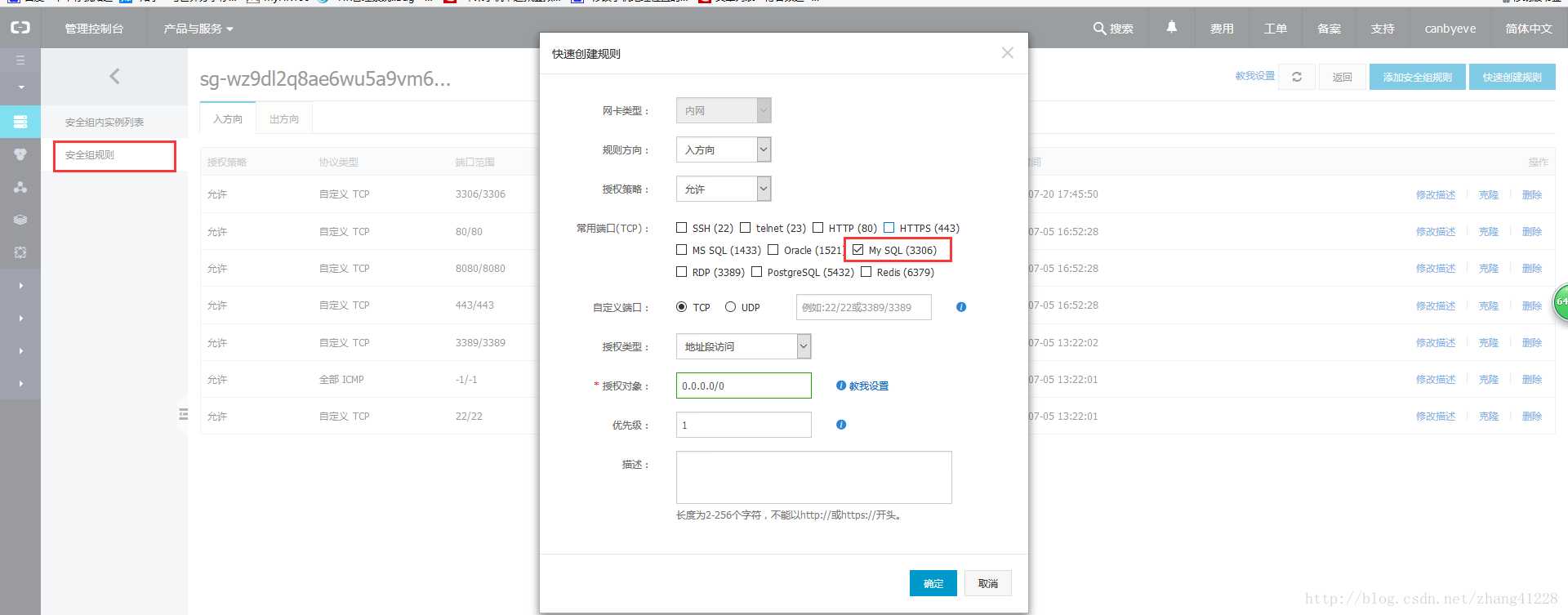
Task: Expand the first right-chevron in left rail
Action: pyautogui.click(x=20, y=286)
